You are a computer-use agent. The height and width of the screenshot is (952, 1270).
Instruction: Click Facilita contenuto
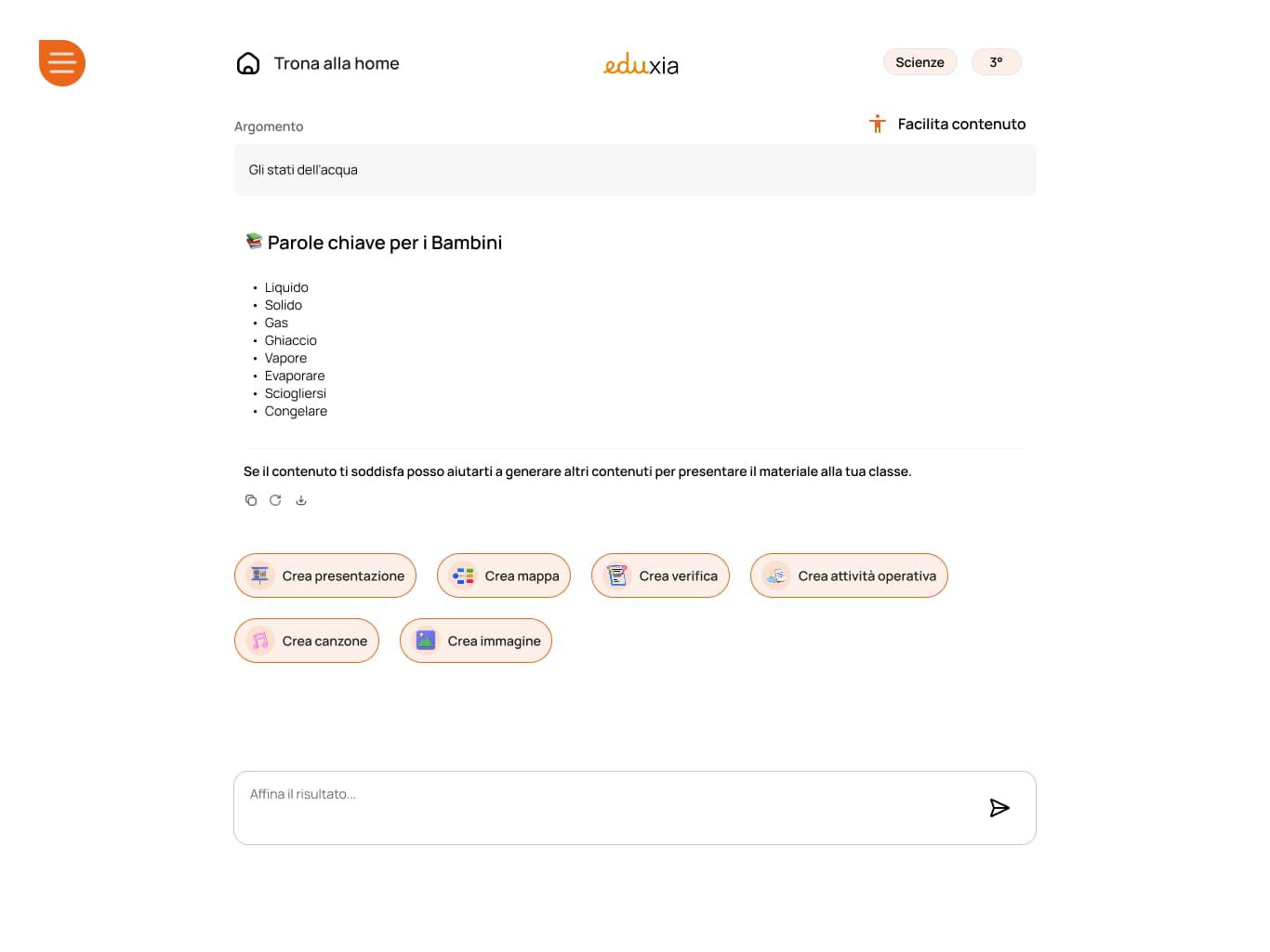pos(961,124)
